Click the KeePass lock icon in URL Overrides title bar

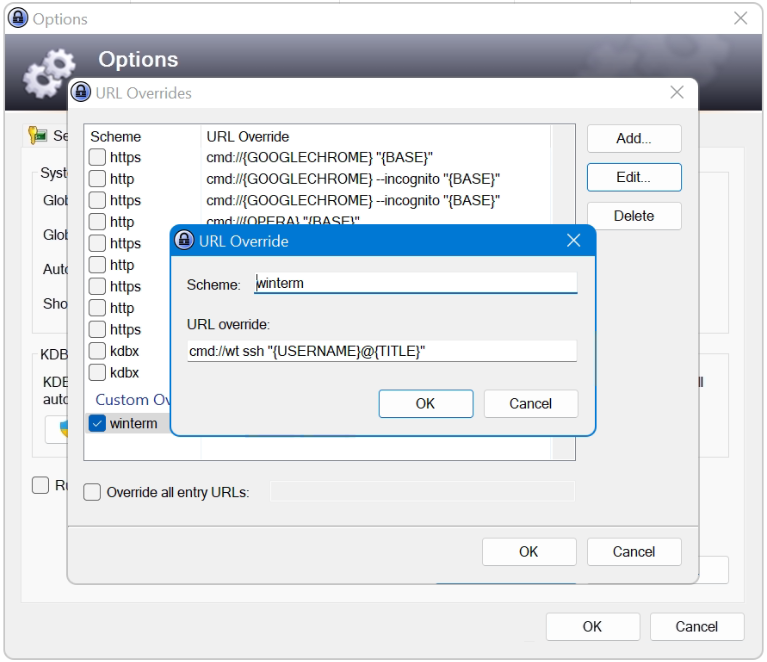[81, 92]
